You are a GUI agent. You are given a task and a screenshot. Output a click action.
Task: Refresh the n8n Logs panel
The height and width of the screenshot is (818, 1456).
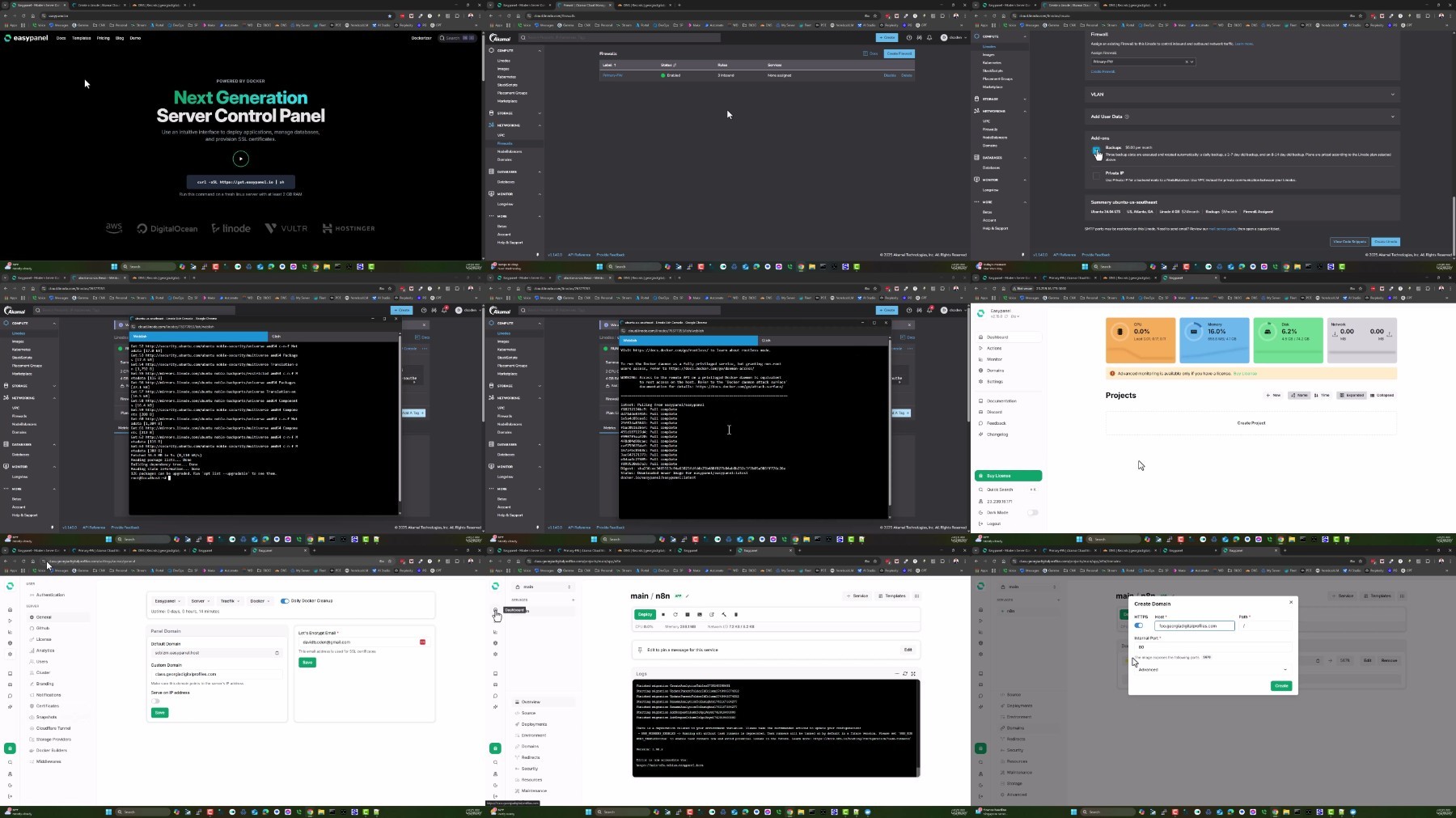(905, 673)
